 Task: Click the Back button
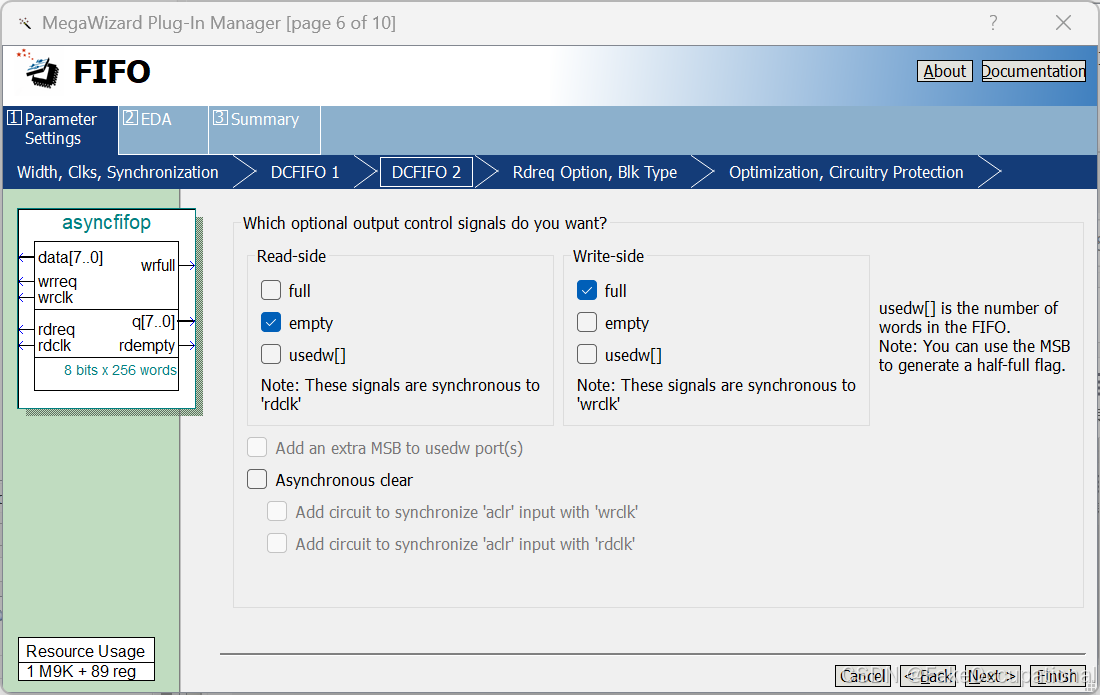[x=928, y=676]
